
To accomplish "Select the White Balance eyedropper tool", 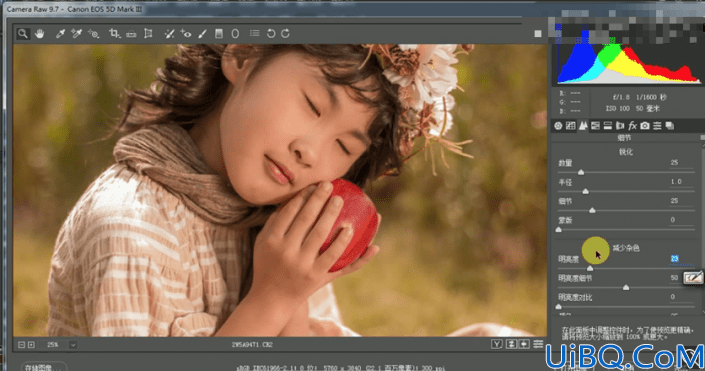I will tap(60, 34).
